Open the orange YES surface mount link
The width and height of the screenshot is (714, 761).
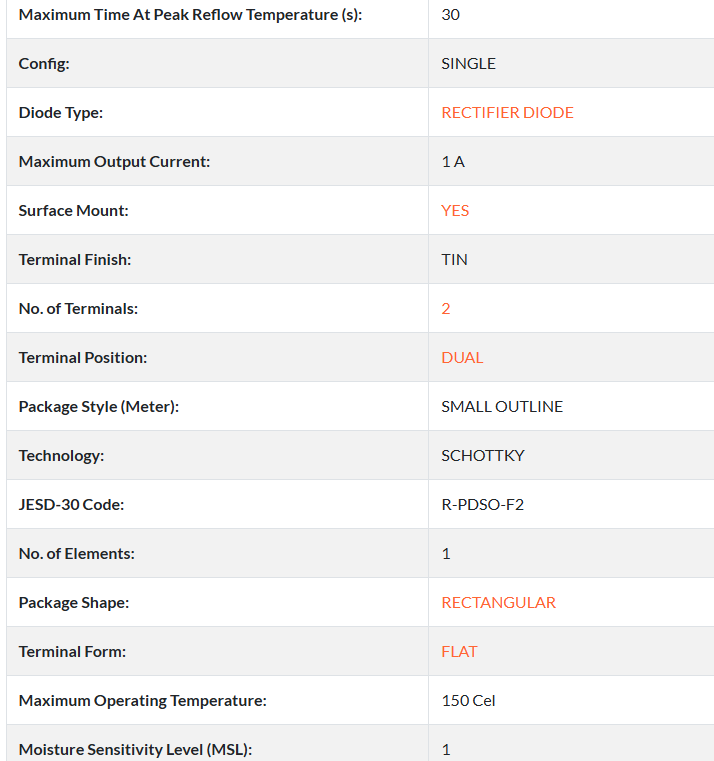455,211
